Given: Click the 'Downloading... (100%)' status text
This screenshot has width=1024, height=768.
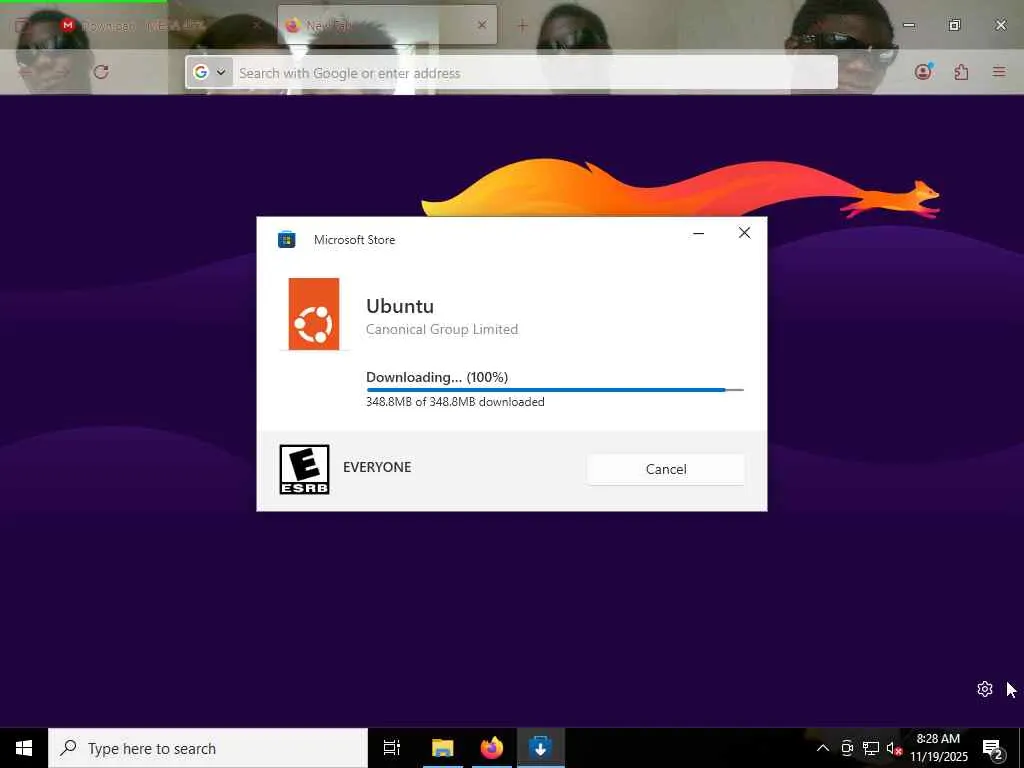Looking at the screenshot, I should point(437,377).
